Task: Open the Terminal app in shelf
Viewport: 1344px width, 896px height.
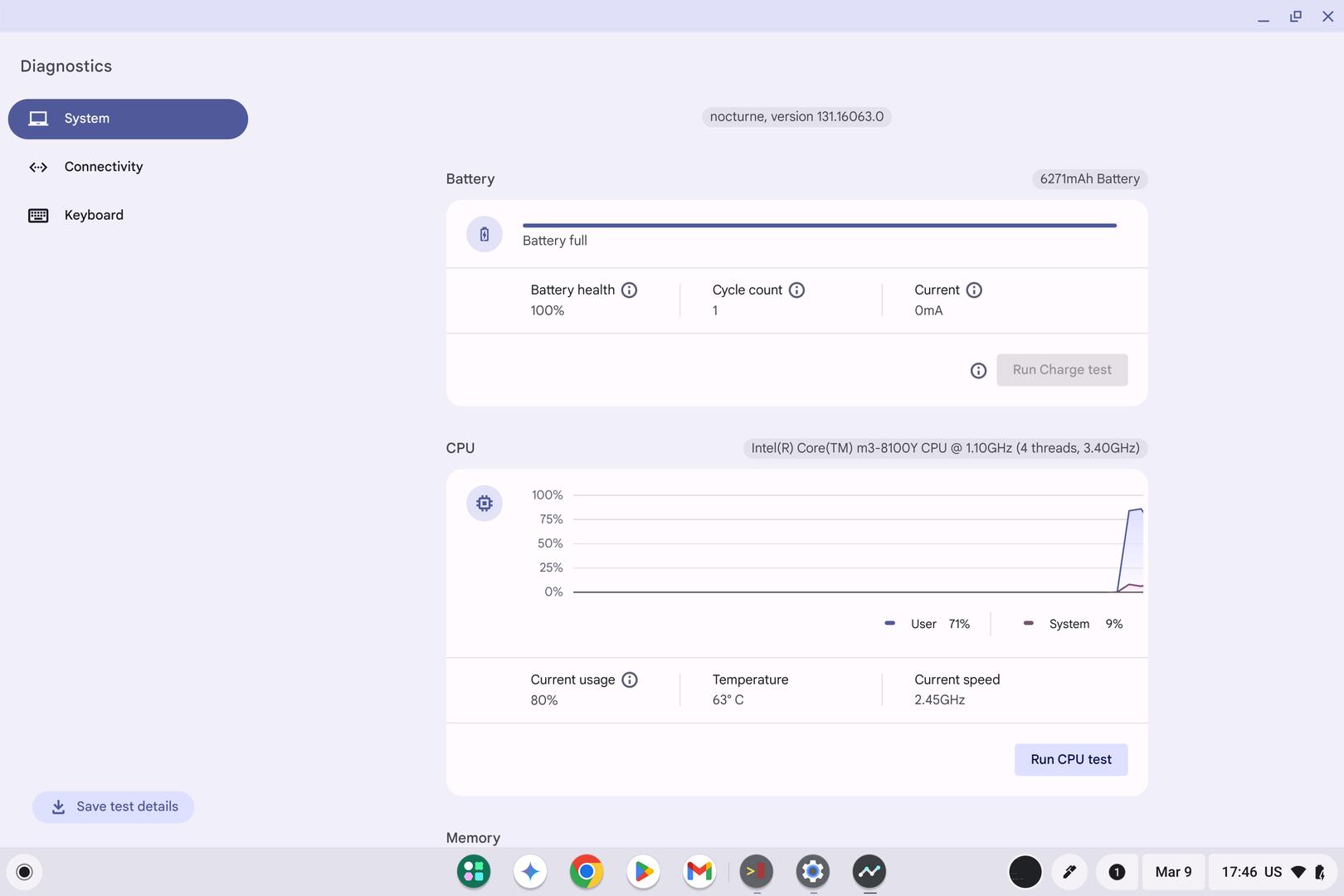Action: click(756, 871)
